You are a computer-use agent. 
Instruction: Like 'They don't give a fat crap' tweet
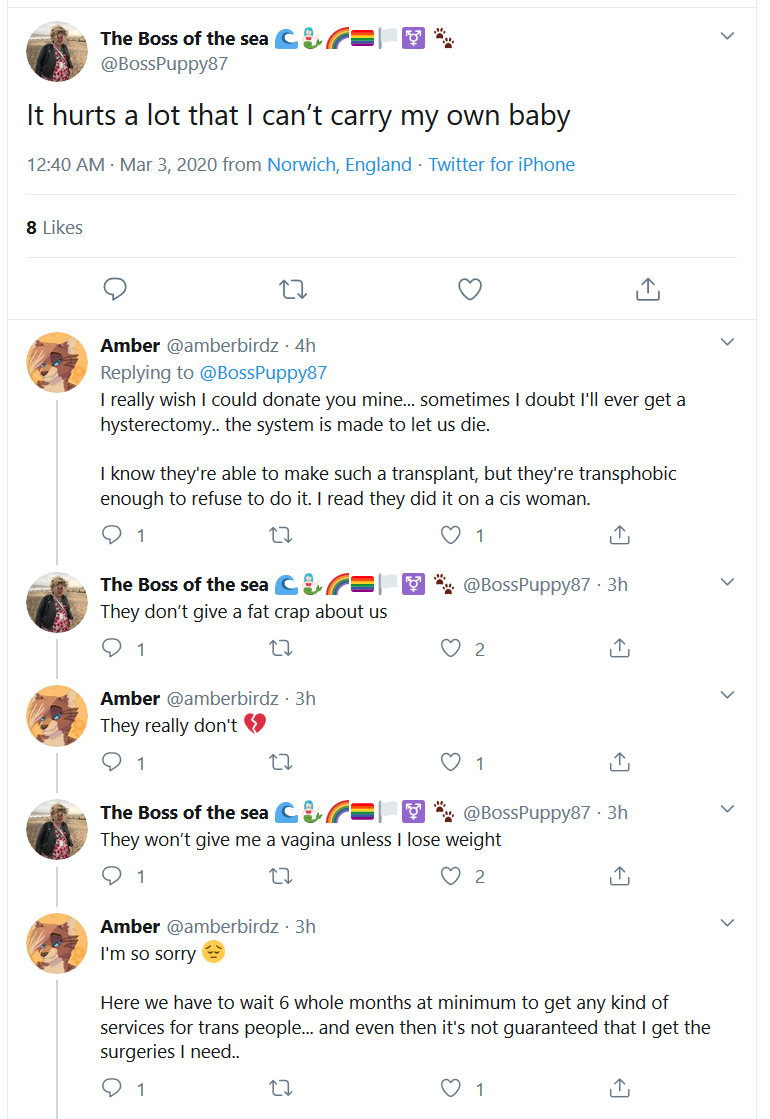point(450,648)
